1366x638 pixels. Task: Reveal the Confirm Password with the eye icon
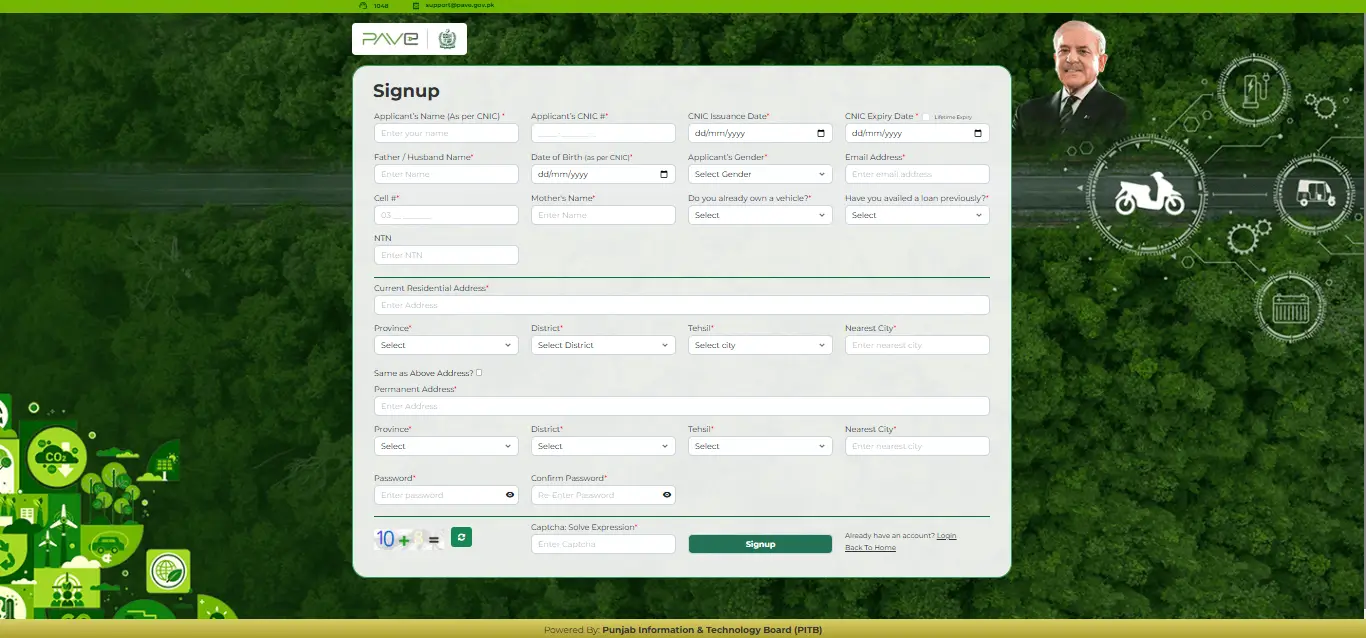click(666, 494)
